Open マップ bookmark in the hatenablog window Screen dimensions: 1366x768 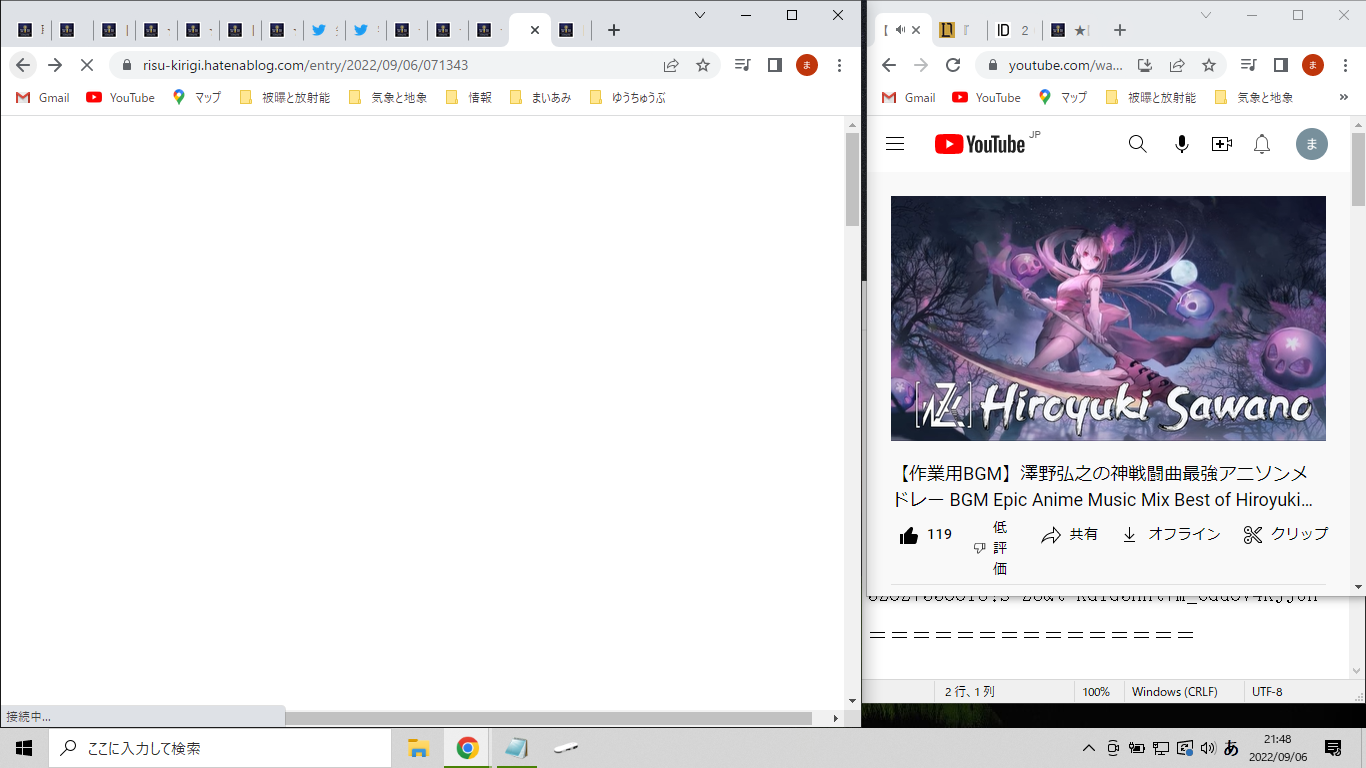pyautogui.click(x=197, y=97)
